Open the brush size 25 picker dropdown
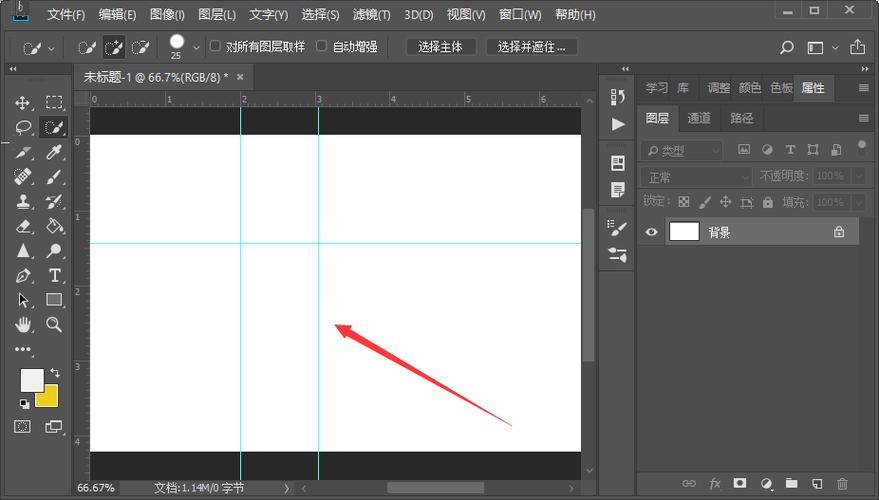 tap(196, 48)
